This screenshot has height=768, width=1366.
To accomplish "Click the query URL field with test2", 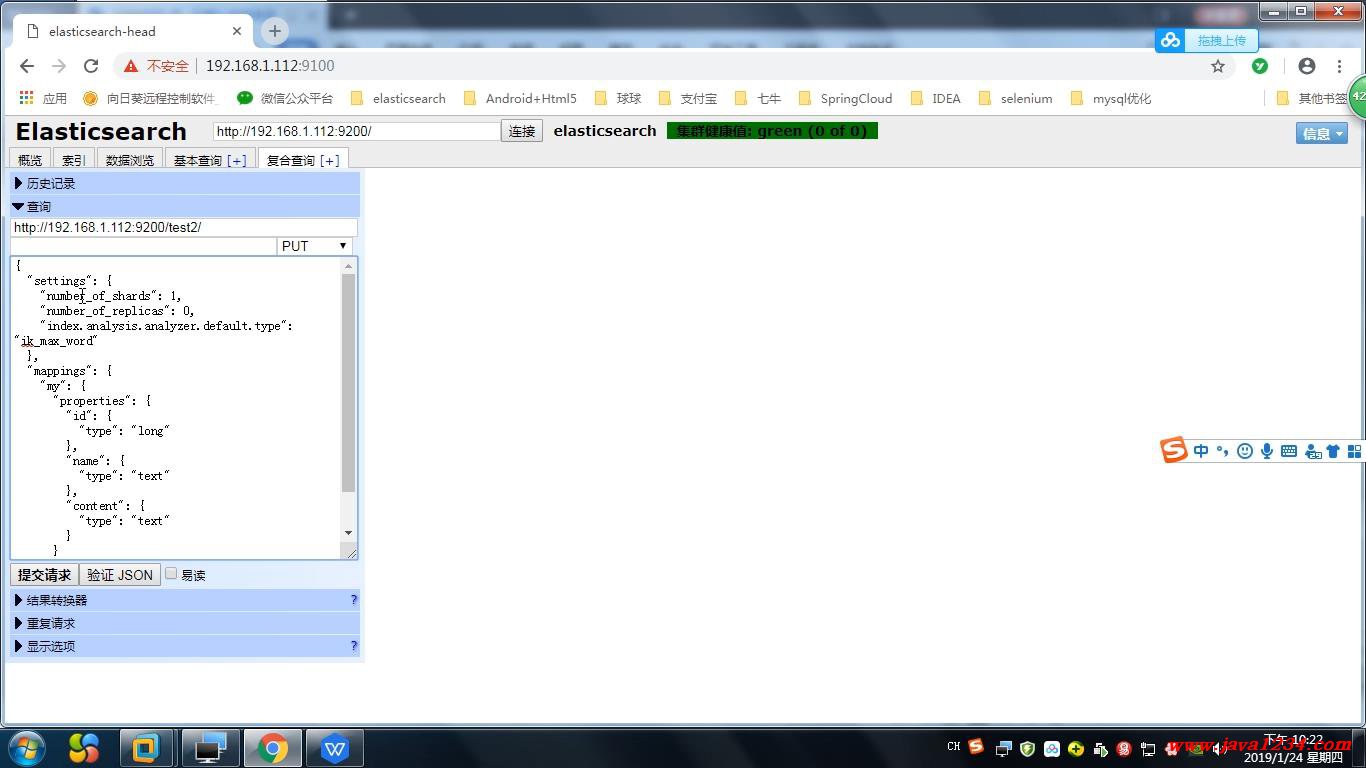I will click(184, 227).
